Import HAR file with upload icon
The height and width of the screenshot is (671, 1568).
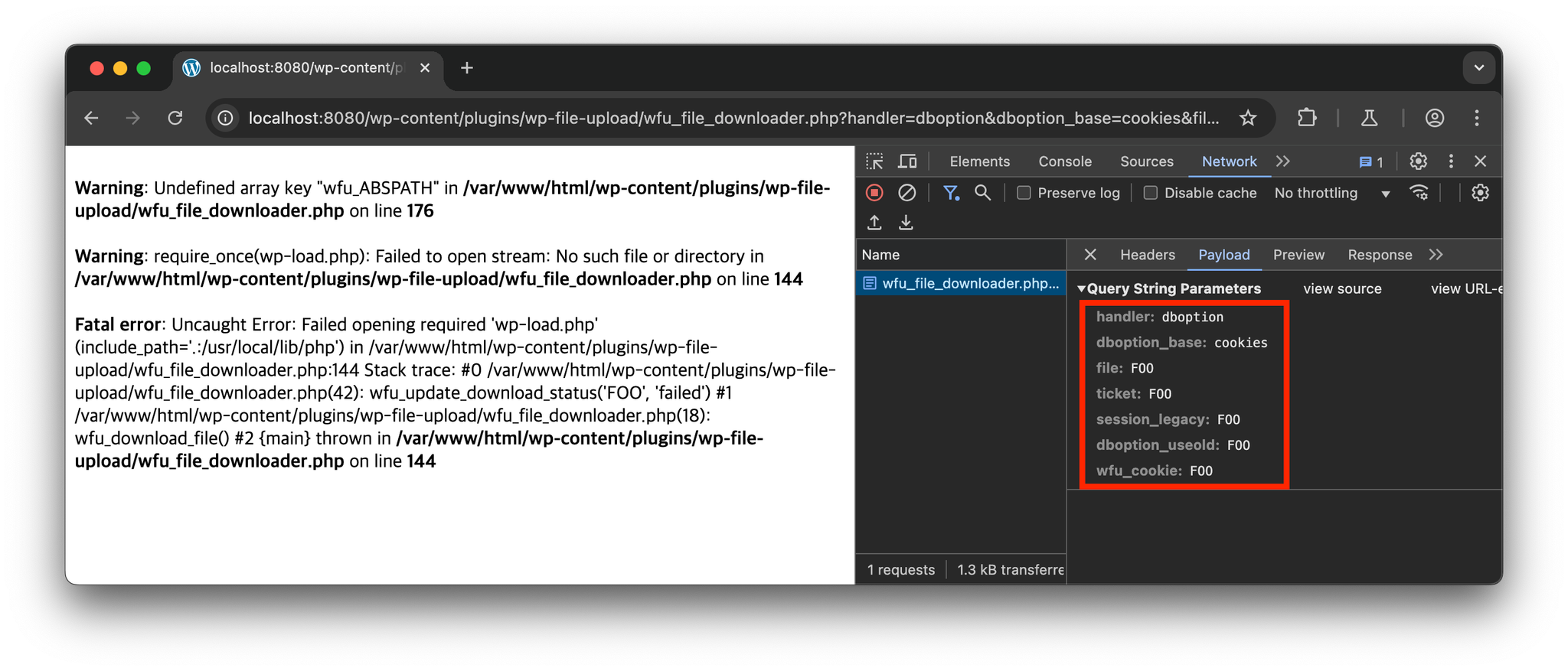pos(874,223)
